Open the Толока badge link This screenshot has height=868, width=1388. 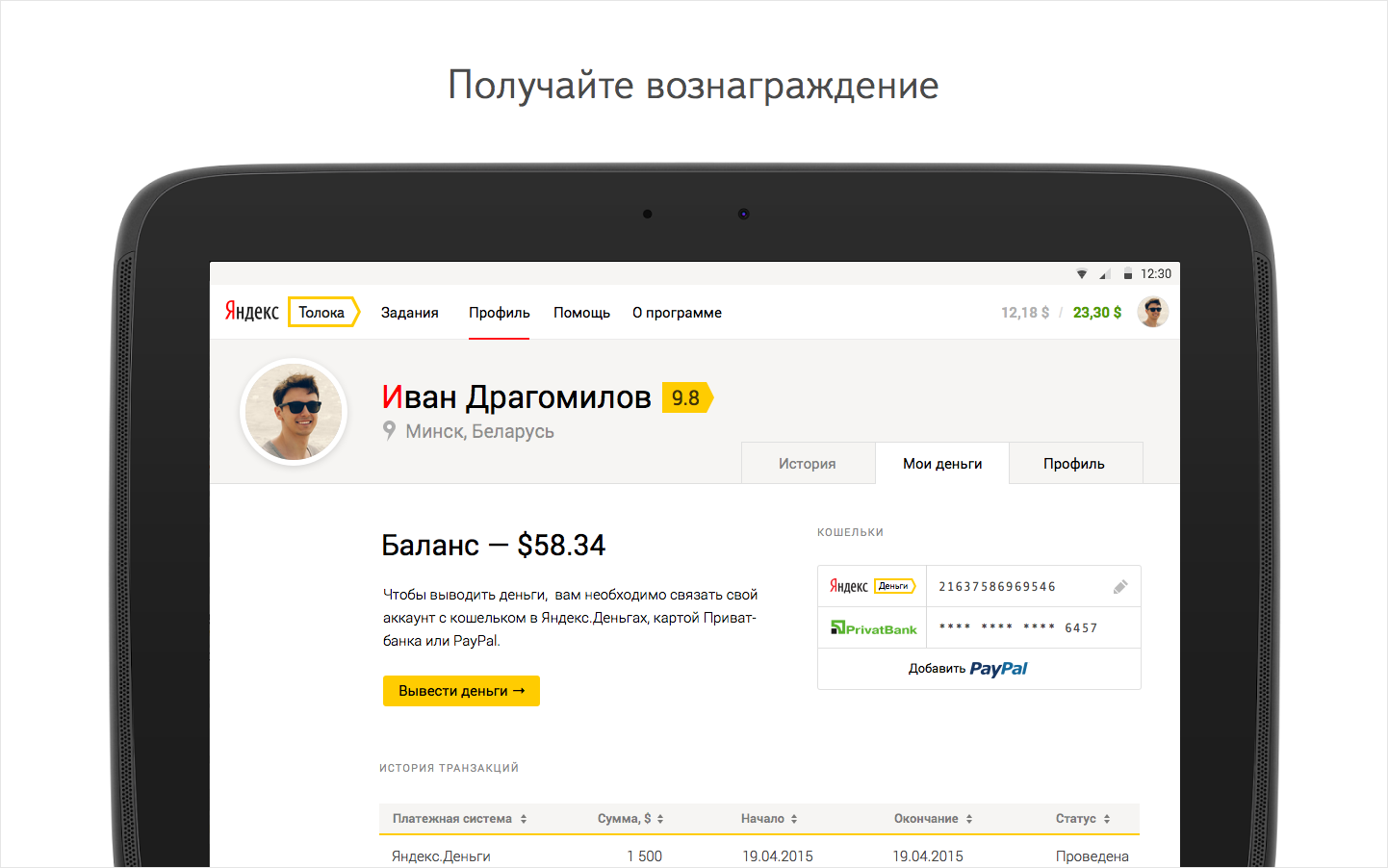[323, 312]
